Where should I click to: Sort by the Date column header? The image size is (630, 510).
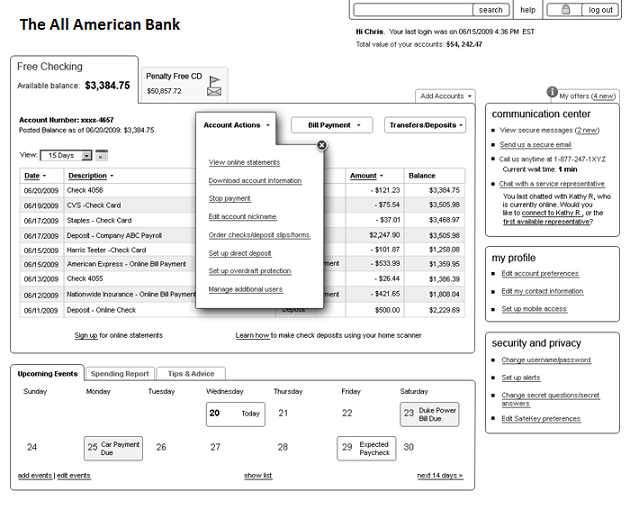(x=35, y=176)
